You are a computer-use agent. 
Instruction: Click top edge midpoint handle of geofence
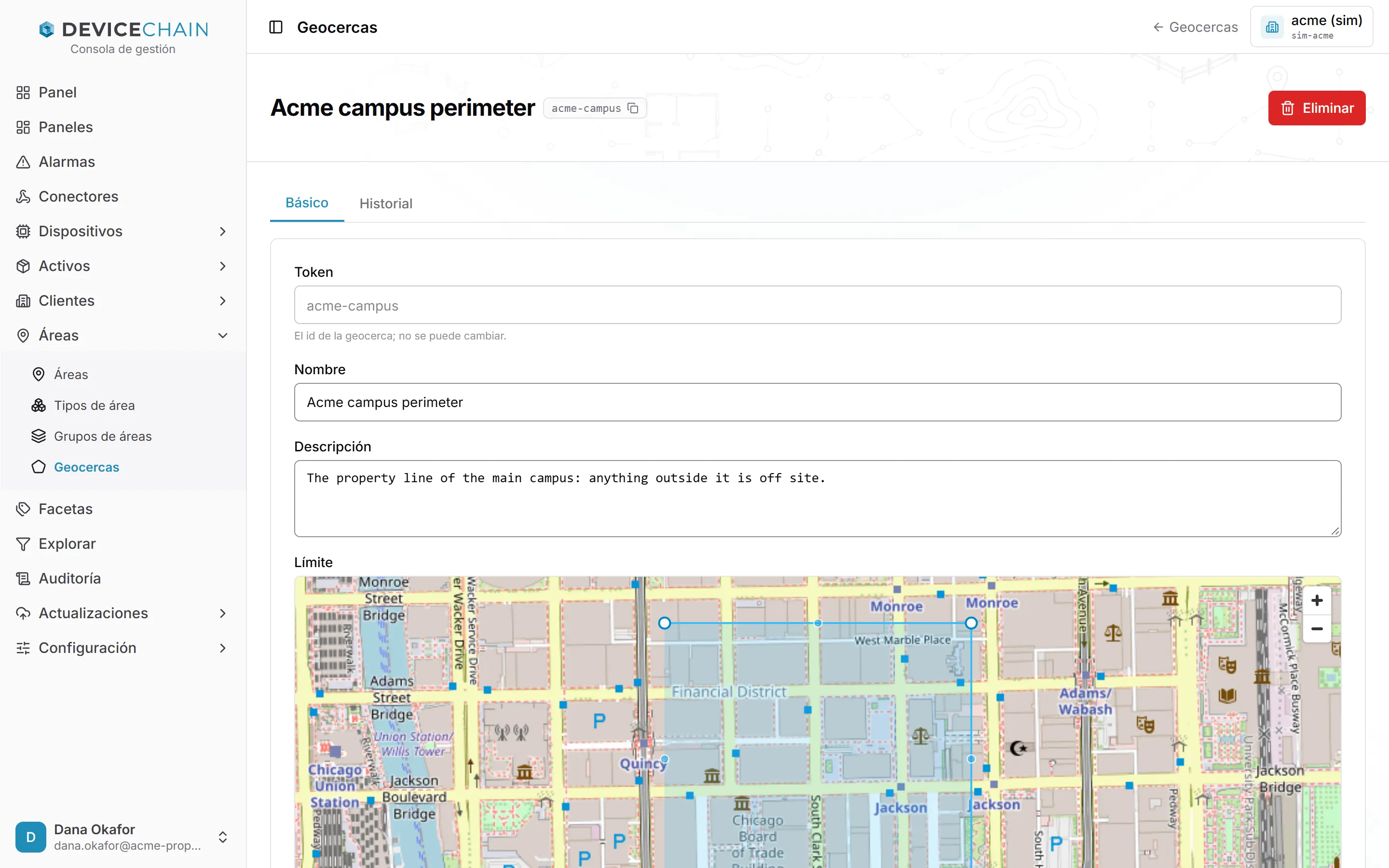(x=817, y=623)
